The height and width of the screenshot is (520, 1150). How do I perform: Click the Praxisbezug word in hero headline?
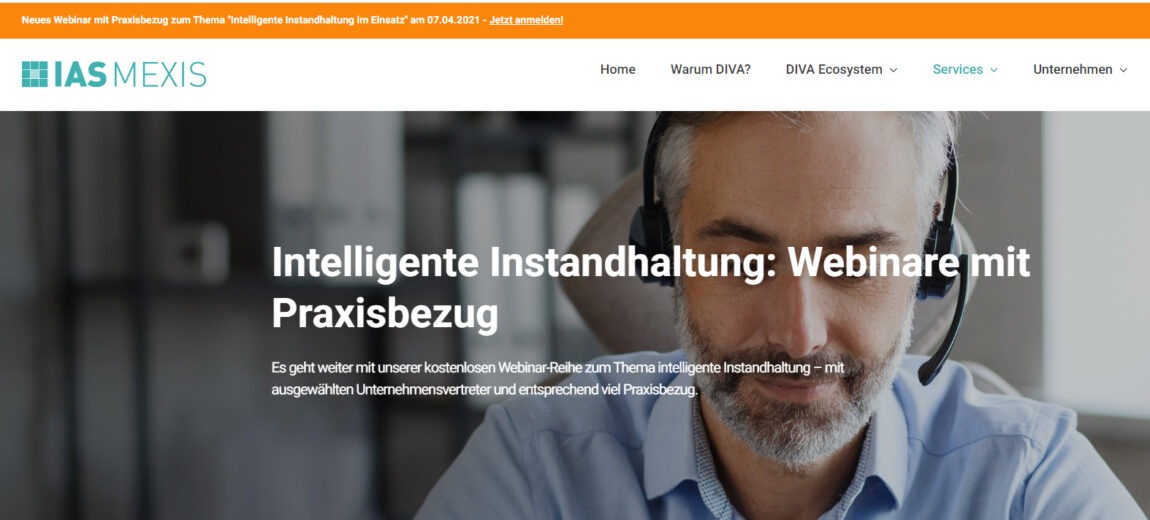pos(385,312)
